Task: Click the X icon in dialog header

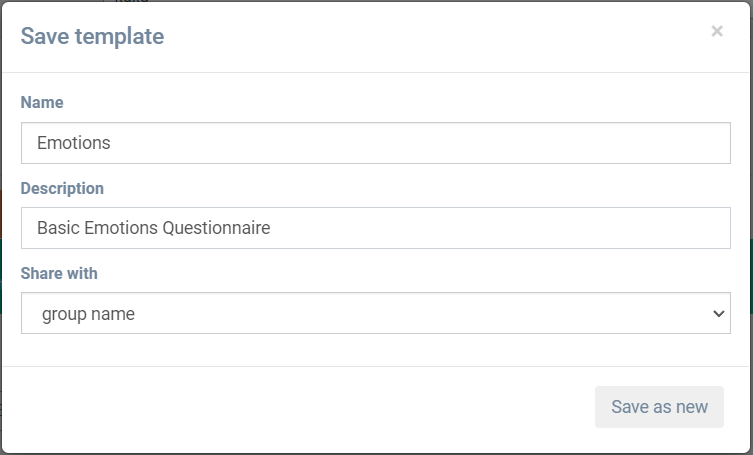Action: (x=717, y=32)
